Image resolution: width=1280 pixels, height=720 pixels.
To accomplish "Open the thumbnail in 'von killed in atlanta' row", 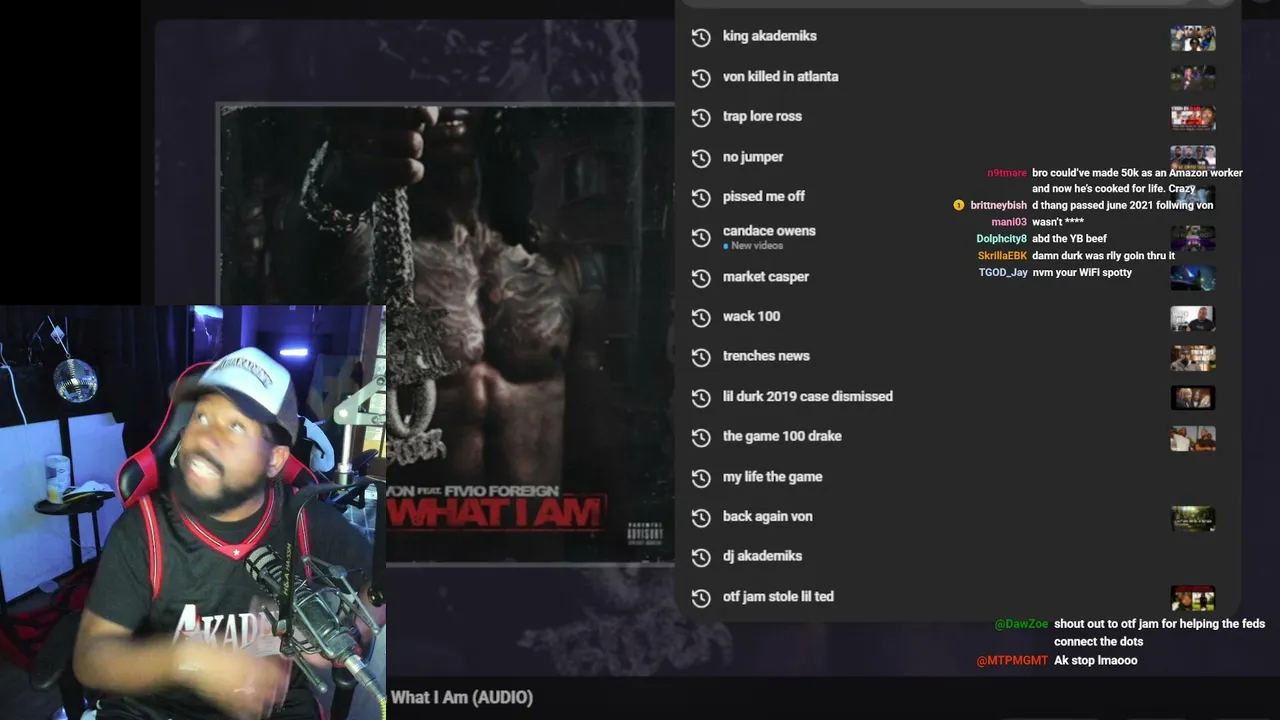I will click(1193, 78).
